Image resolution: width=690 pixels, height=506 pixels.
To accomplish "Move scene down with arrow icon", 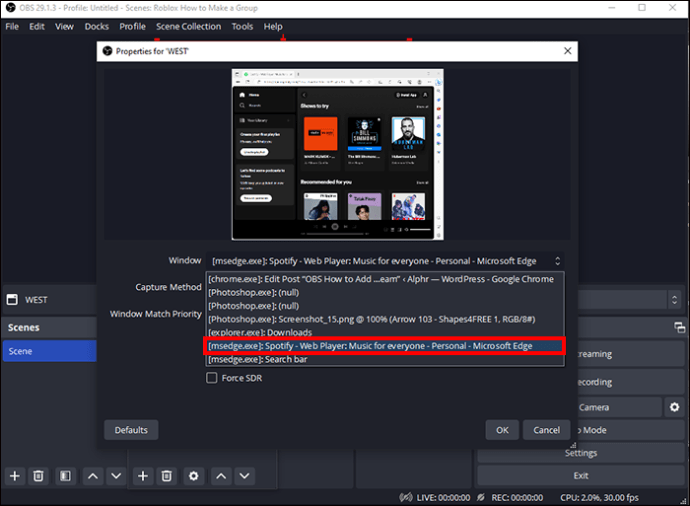I will [116, 476].
